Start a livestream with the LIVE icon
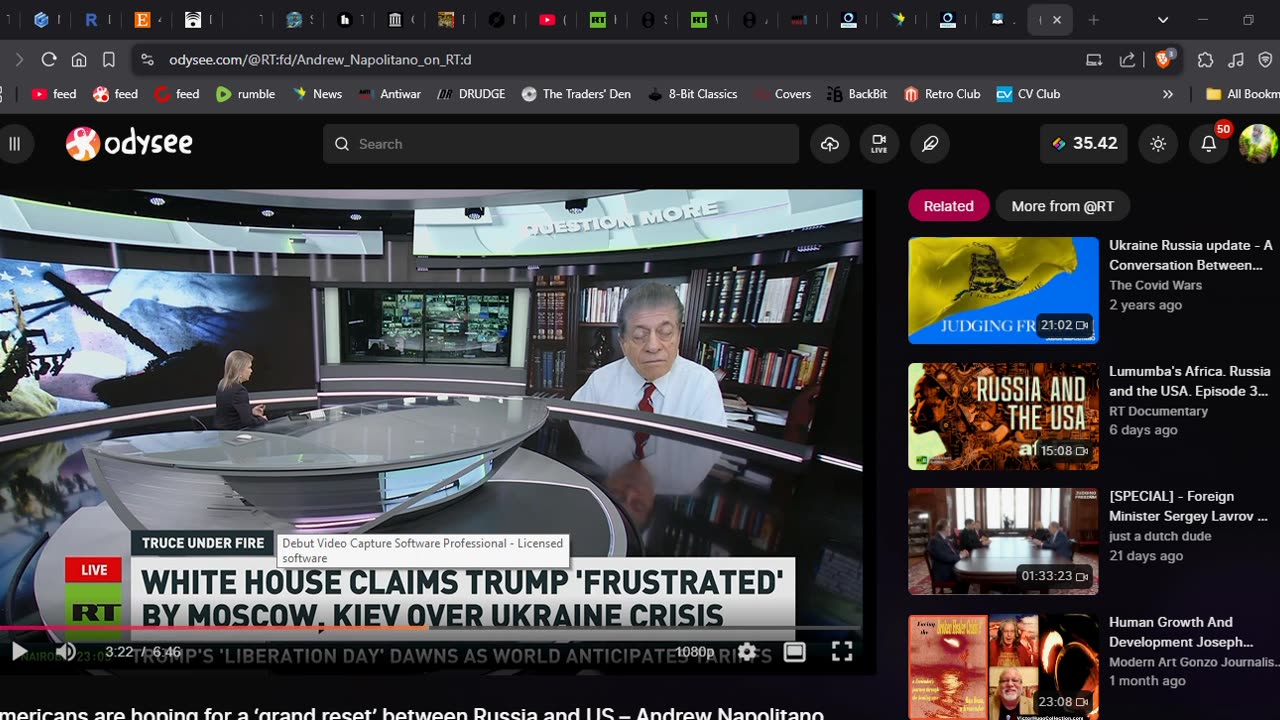This screenshot has width=1280, height=720. (879, 144)
